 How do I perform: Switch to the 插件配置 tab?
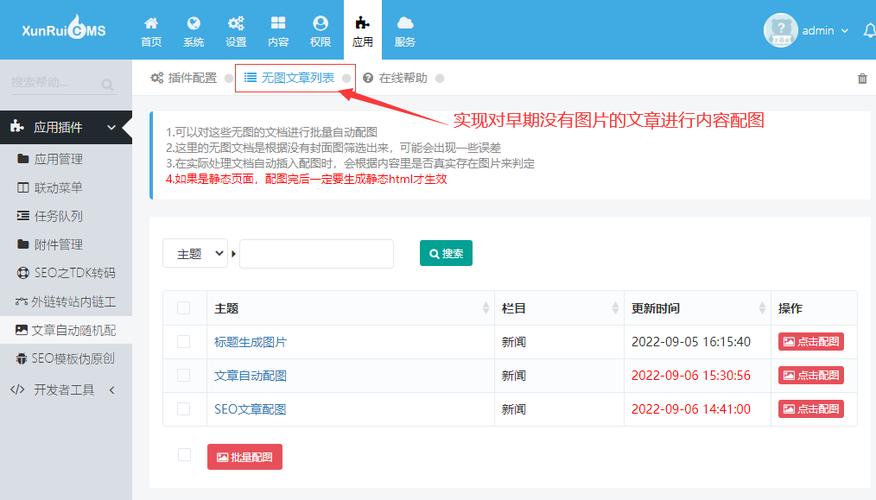[x=184, y=78]
